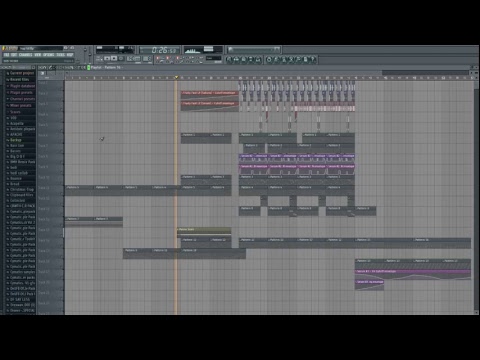The width and height of the screenshot is (480, 360).
Task: Toggle pattern/song playback mode switch
Action: 99,59
